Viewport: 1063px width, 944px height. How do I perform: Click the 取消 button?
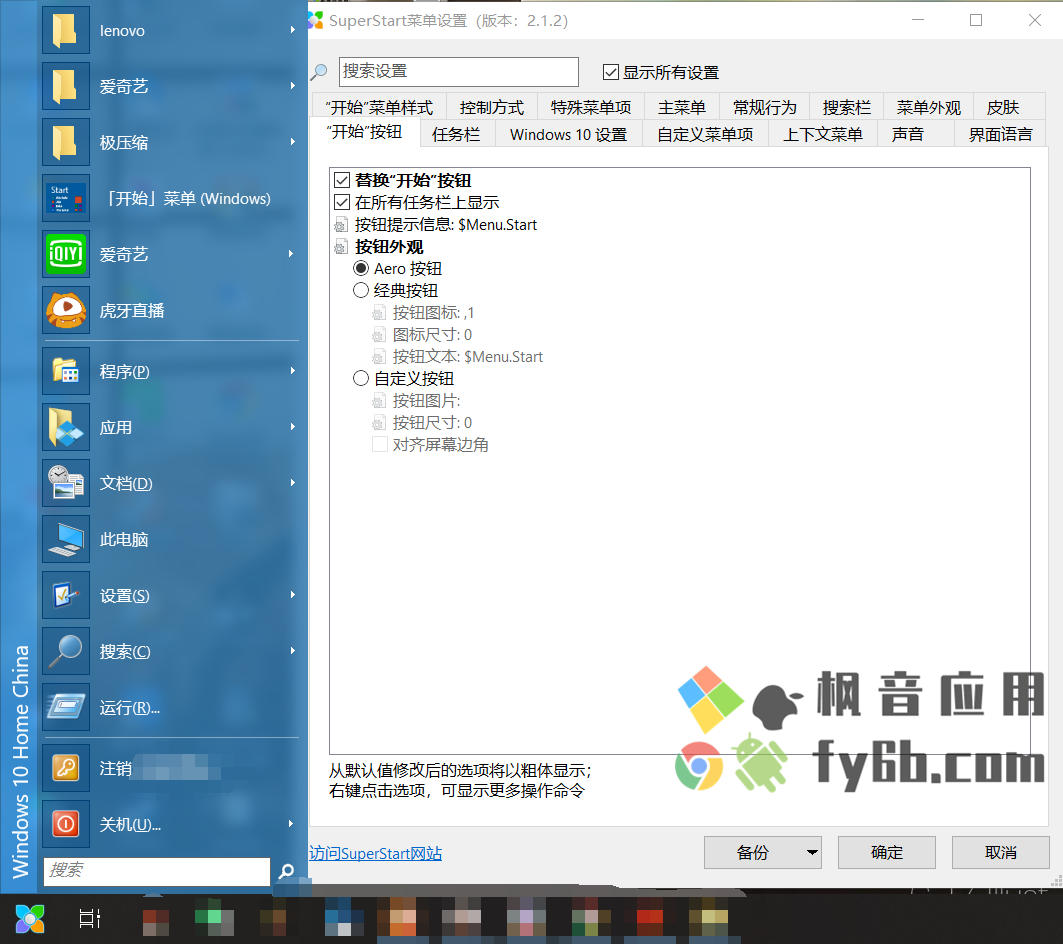coord(1001,852)
